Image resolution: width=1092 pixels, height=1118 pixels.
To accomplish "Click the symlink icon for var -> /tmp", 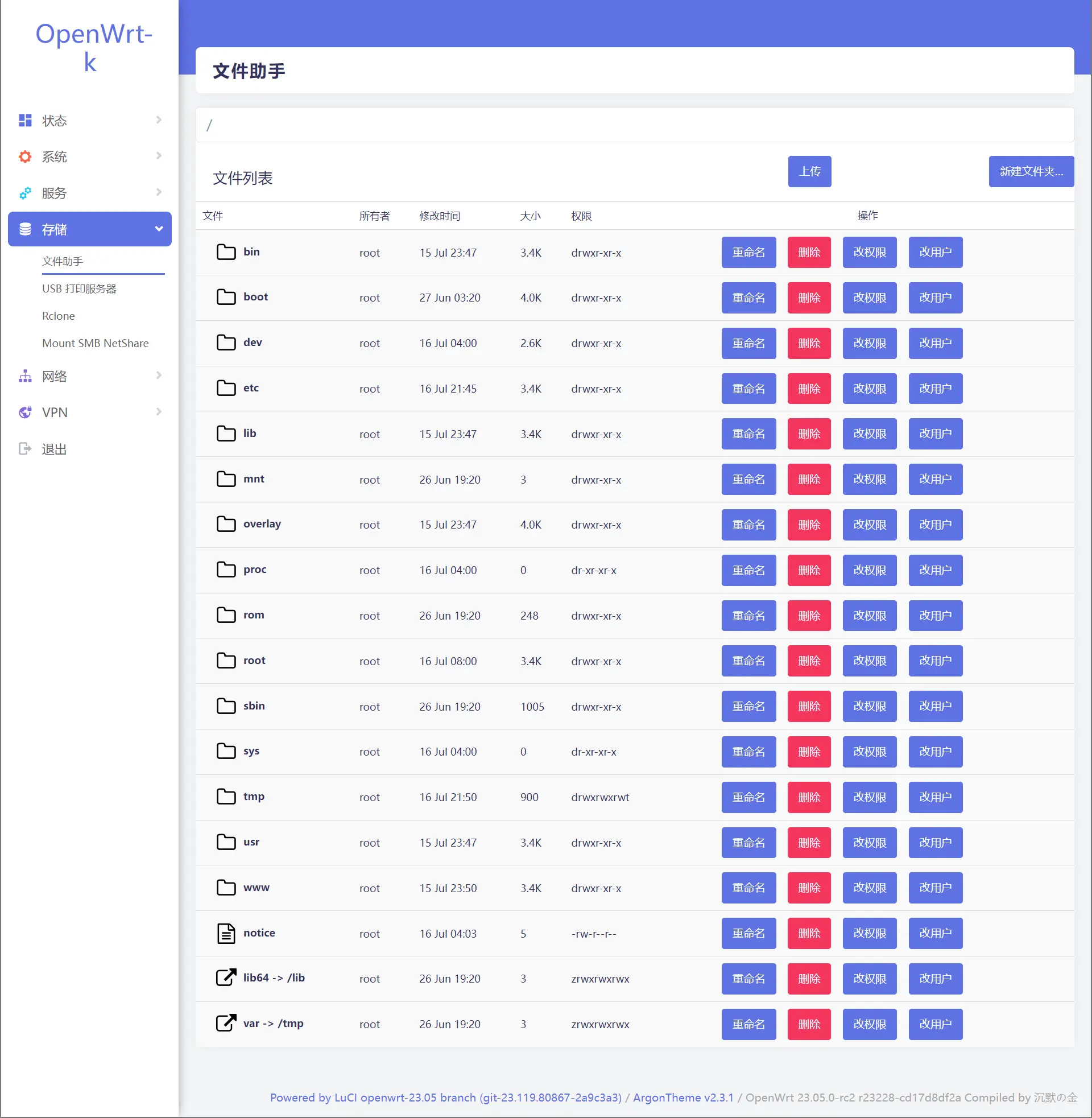I will click(x=226, y=1024).
